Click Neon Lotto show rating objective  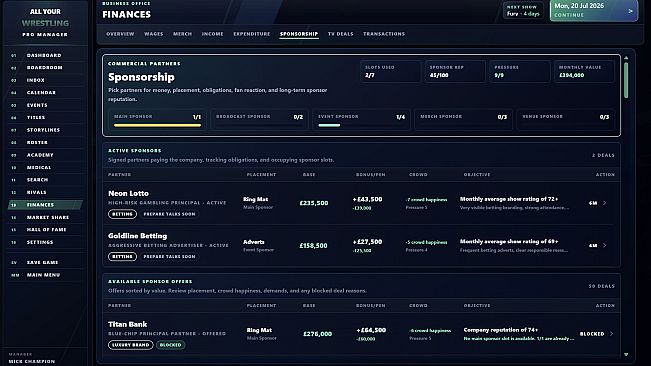(509, 199)
